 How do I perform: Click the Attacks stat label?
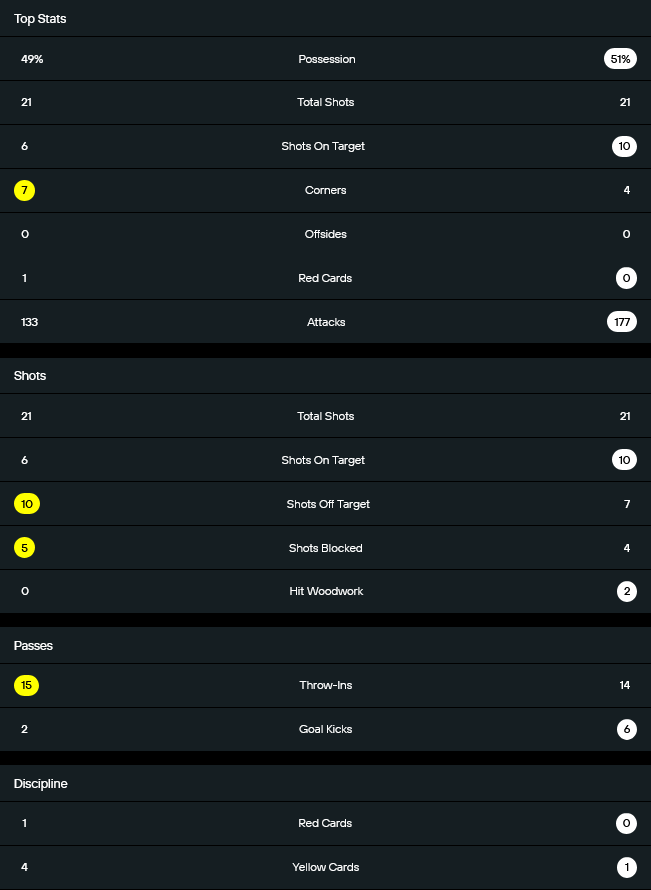click(326, 322)
